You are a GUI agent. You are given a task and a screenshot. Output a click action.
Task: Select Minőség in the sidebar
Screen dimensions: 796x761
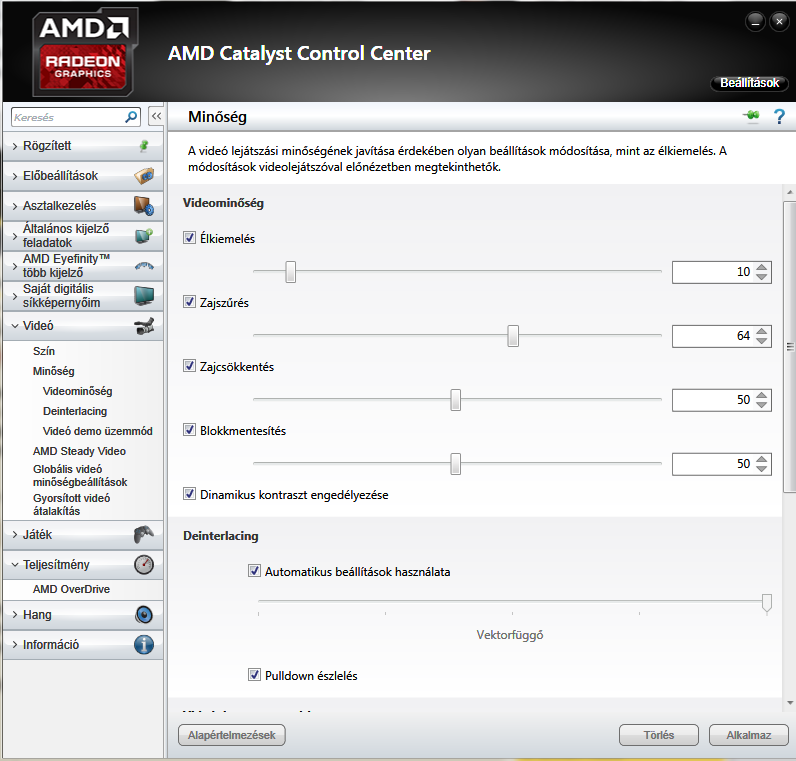[54, 371]
